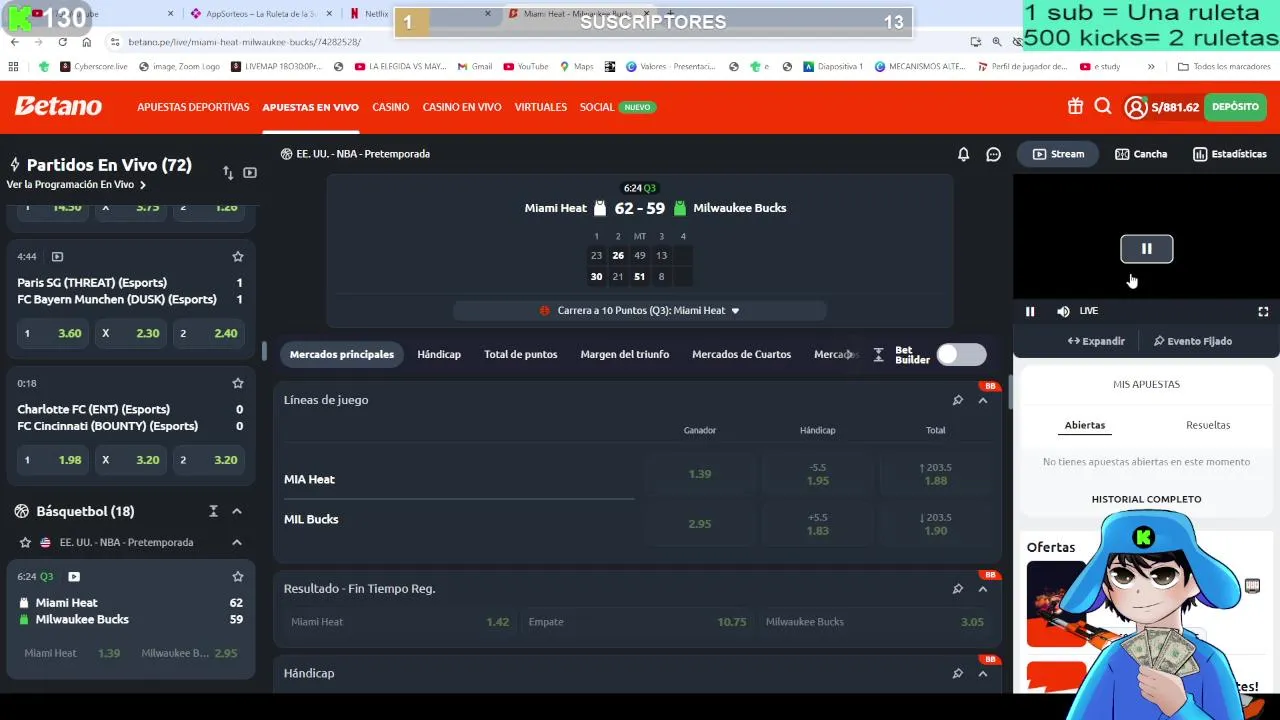Collapse the EE. UU. NBA Pretemporada league list
1280x720 pixels.
coord(237,542)
